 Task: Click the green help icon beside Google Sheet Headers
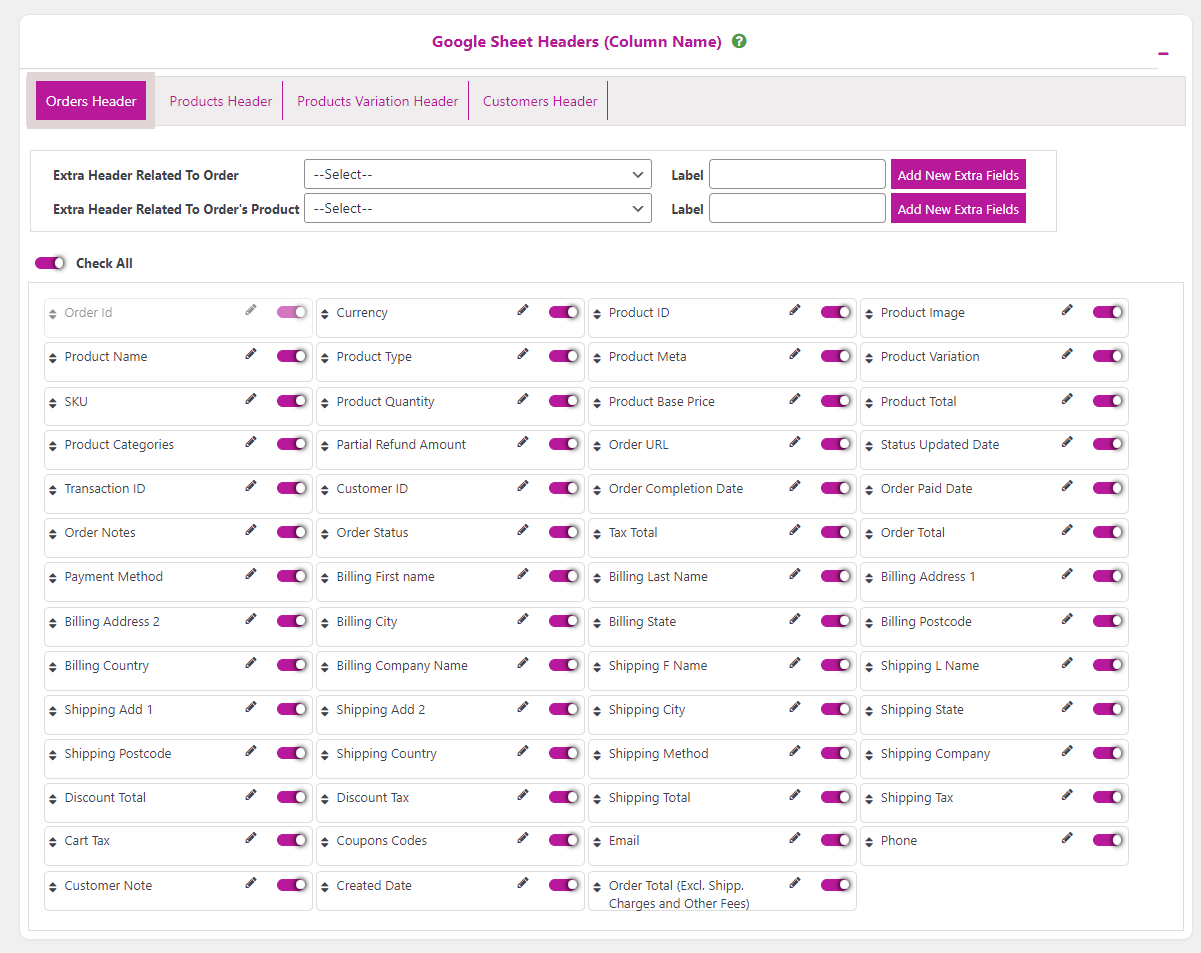pyautogui.click(x=739, y=41)
